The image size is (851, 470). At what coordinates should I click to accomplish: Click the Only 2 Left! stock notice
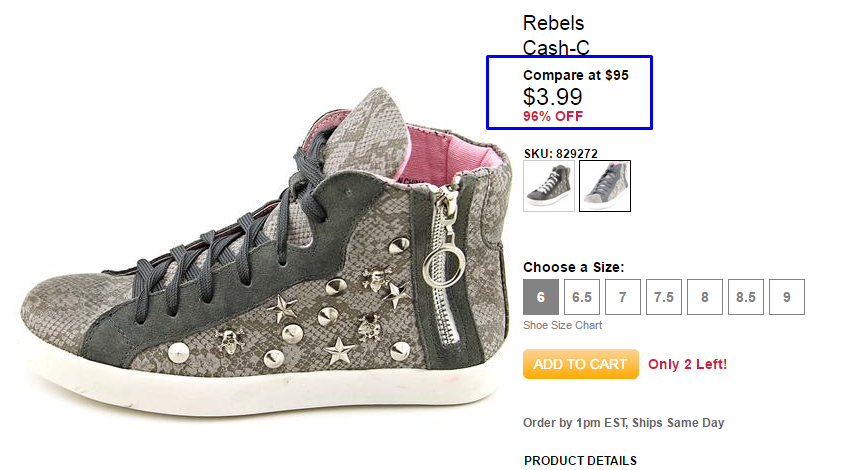click(688, 364)
